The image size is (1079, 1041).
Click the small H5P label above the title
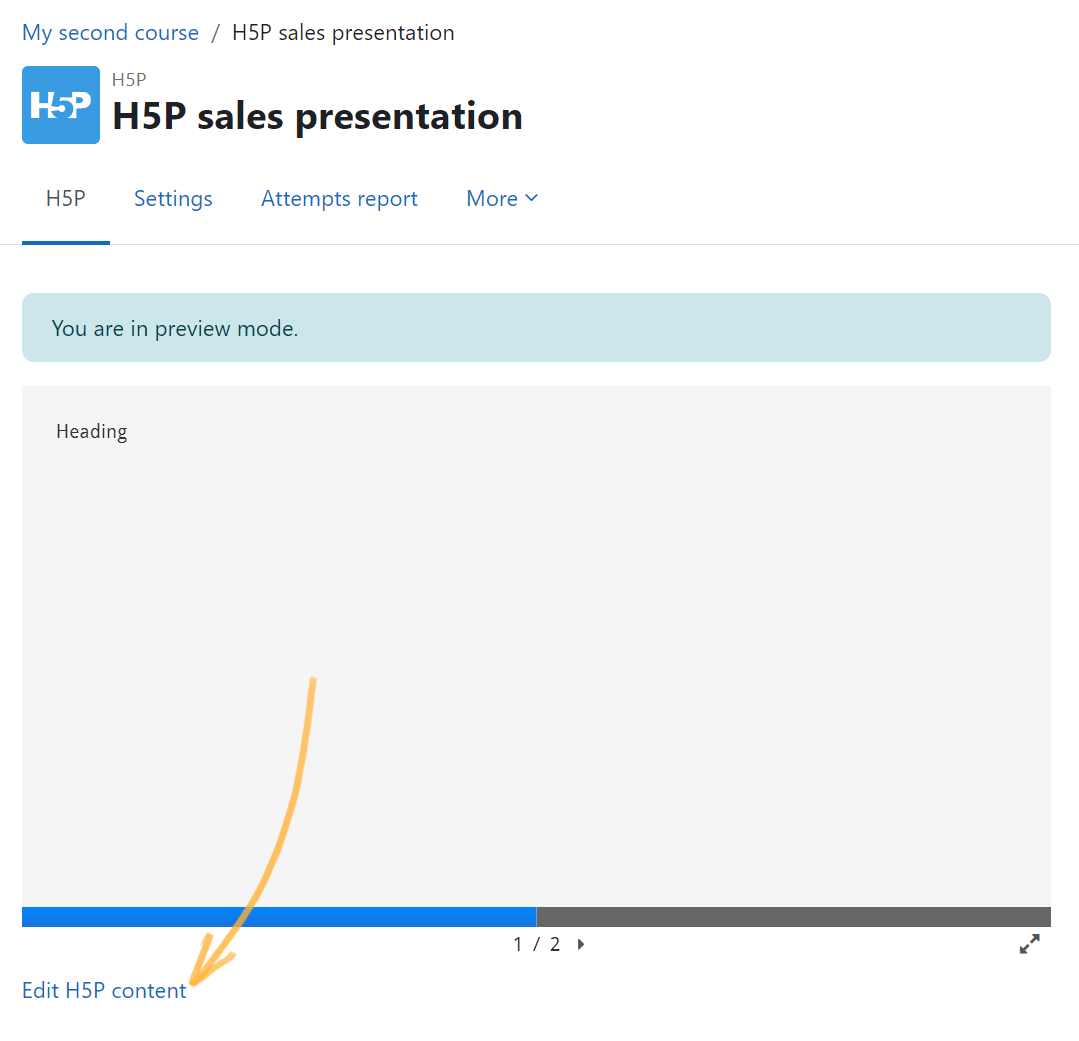129,80
